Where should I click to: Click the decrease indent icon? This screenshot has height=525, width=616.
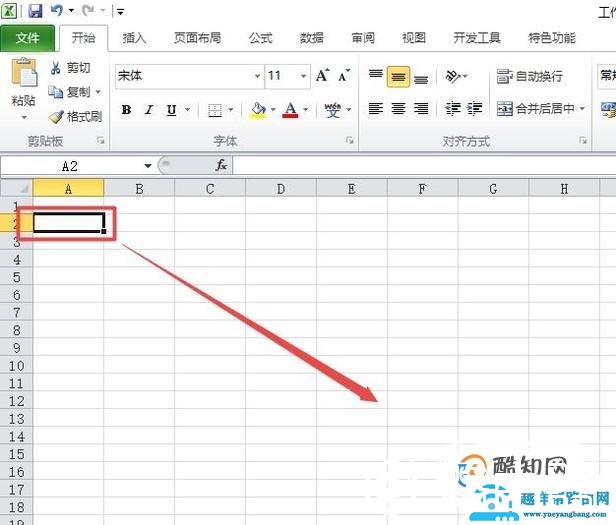coord(453,108)
